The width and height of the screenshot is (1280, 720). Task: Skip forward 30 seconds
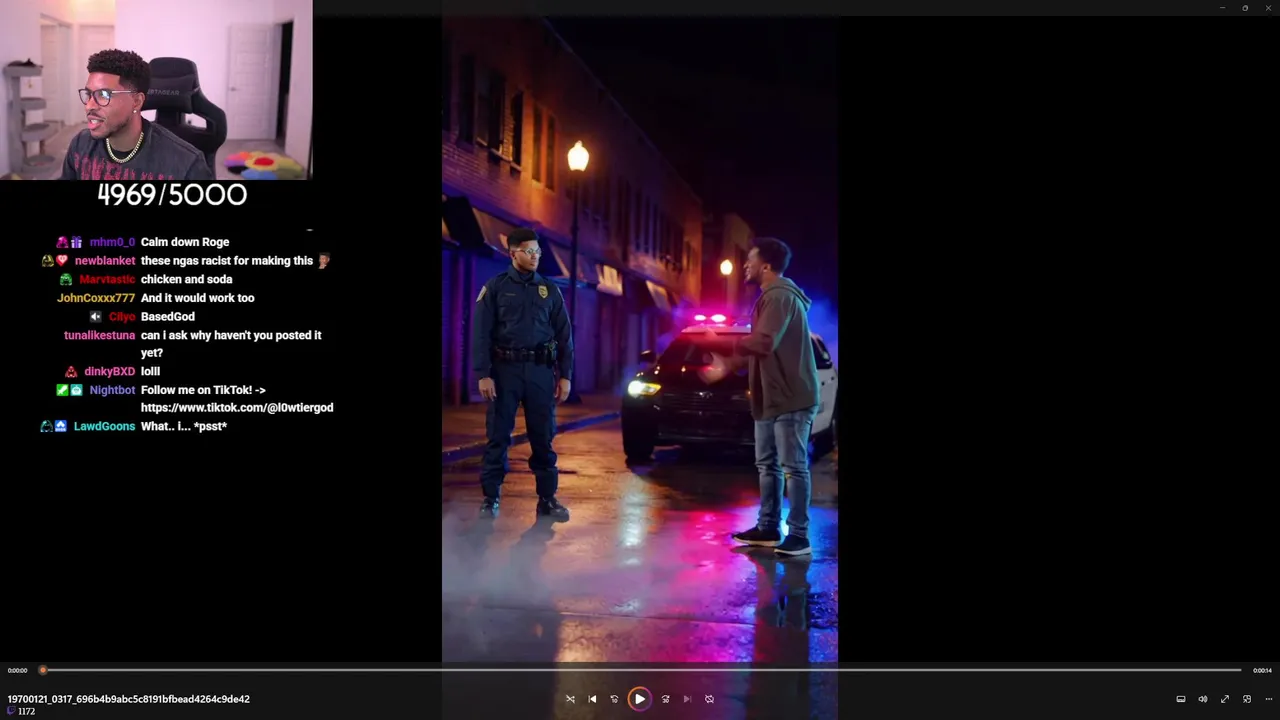point(665,699)
